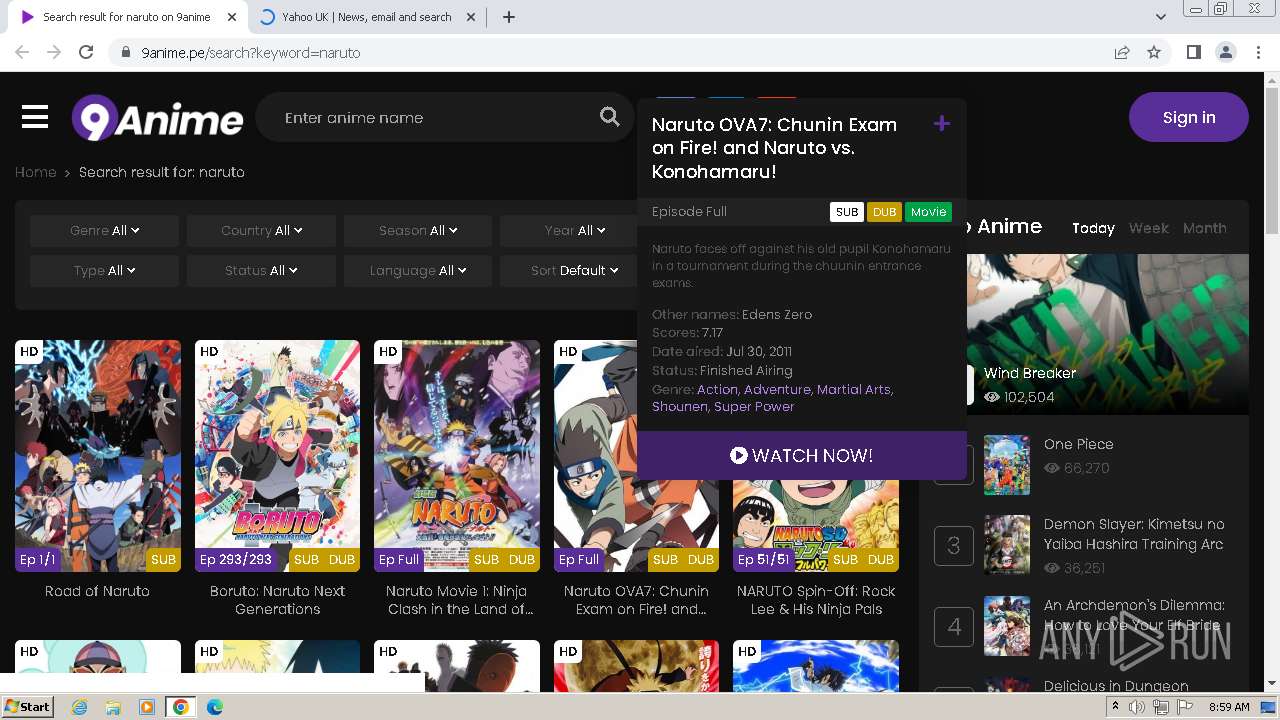Go to the Home breadcrumb link

coord(35,172)
